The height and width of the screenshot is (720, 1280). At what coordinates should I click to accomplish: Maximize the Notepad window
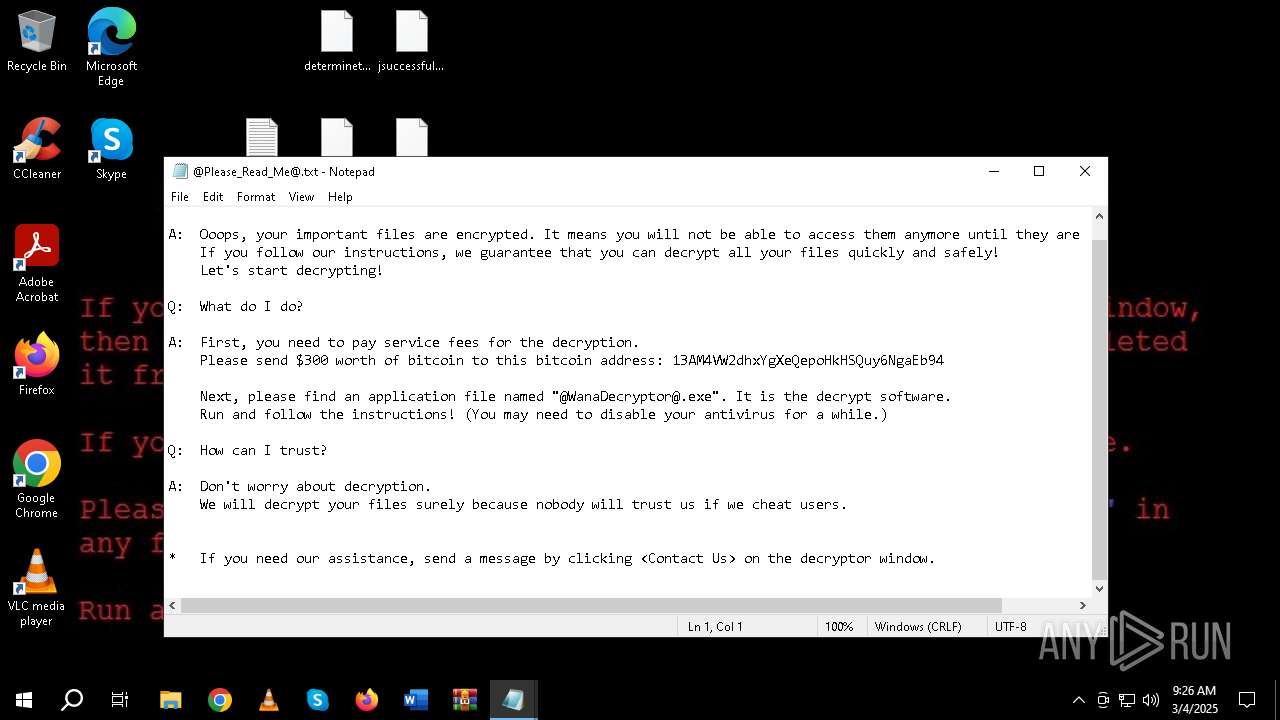coord(1039,172)
